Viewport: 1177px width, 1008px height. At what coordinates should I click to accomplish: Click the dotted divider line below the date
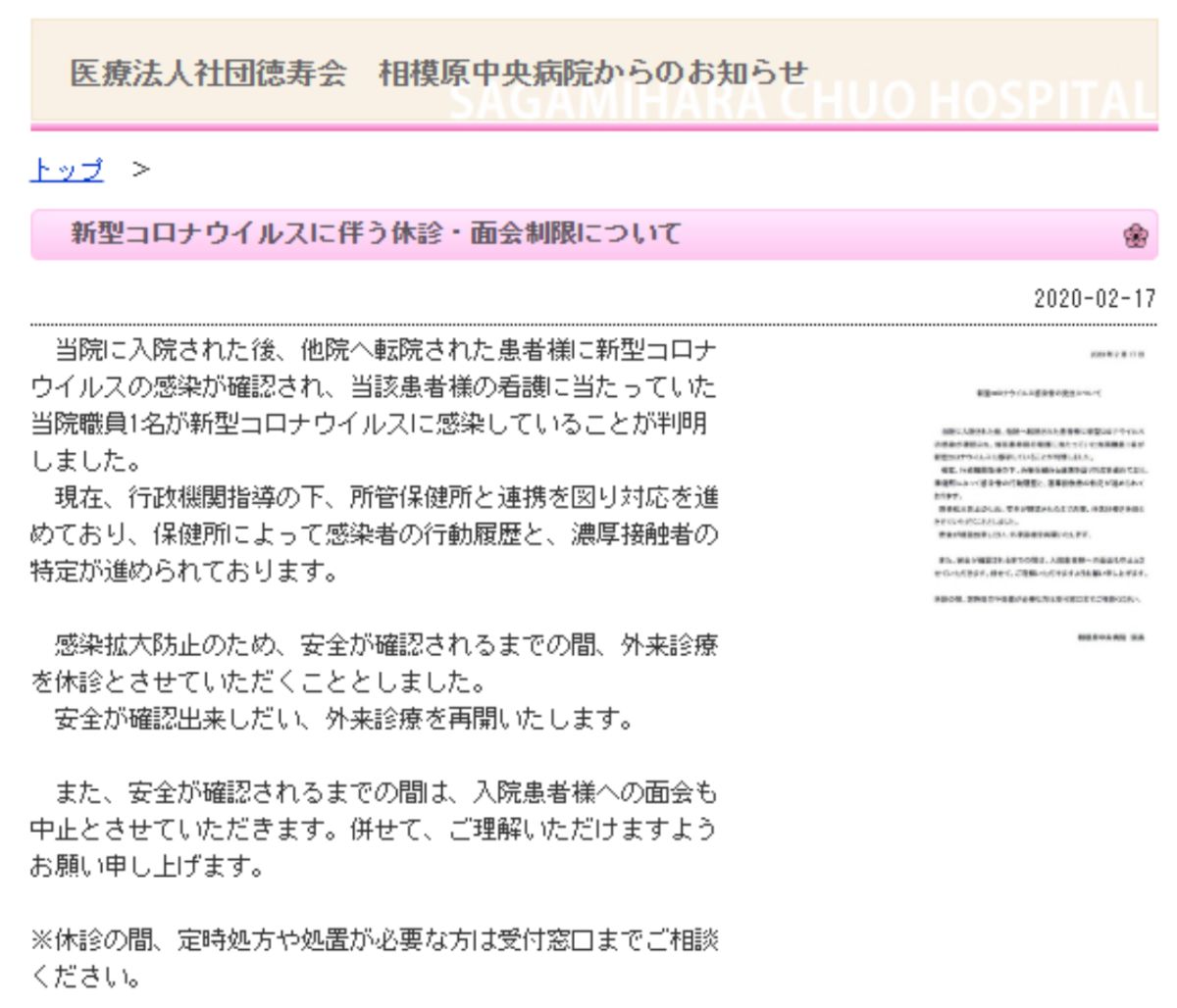point(588,324)
